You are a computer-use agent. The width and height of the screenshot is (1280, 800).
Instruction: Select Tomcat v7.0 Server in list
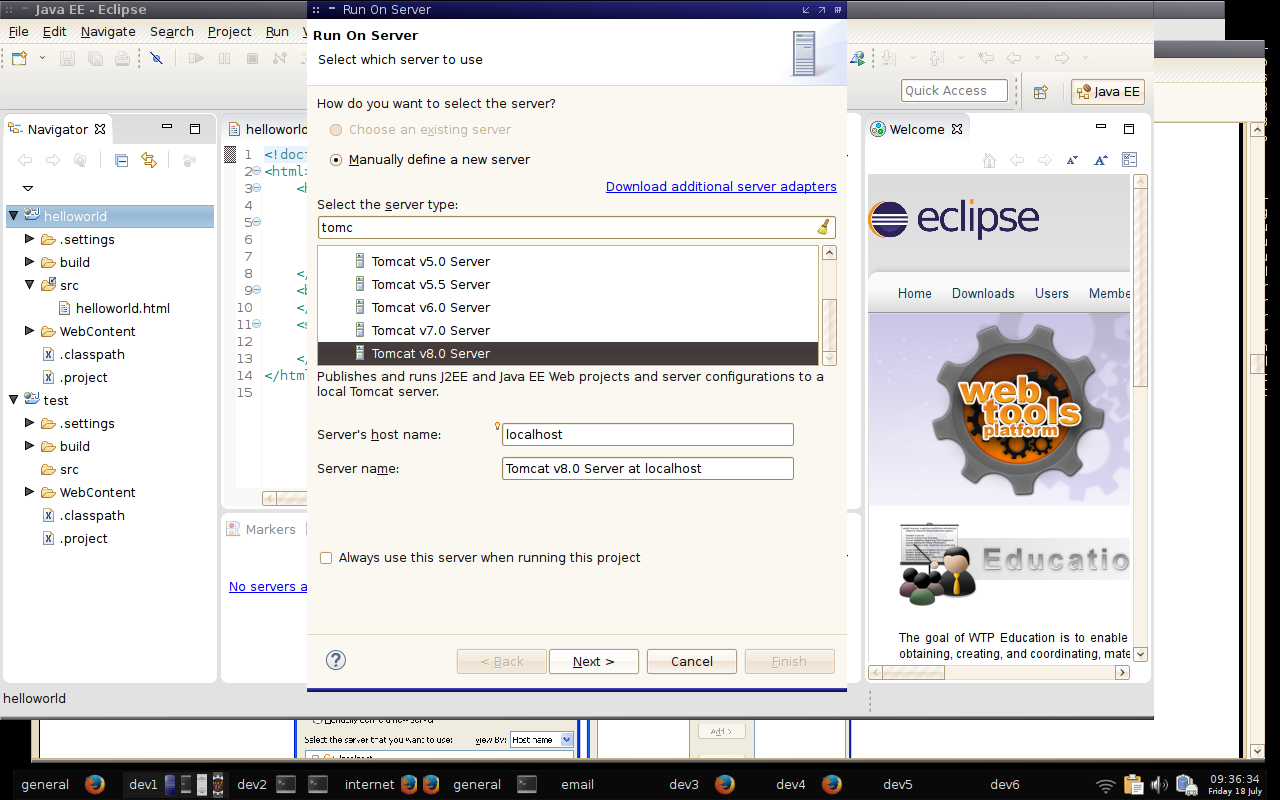click(568, 331)
